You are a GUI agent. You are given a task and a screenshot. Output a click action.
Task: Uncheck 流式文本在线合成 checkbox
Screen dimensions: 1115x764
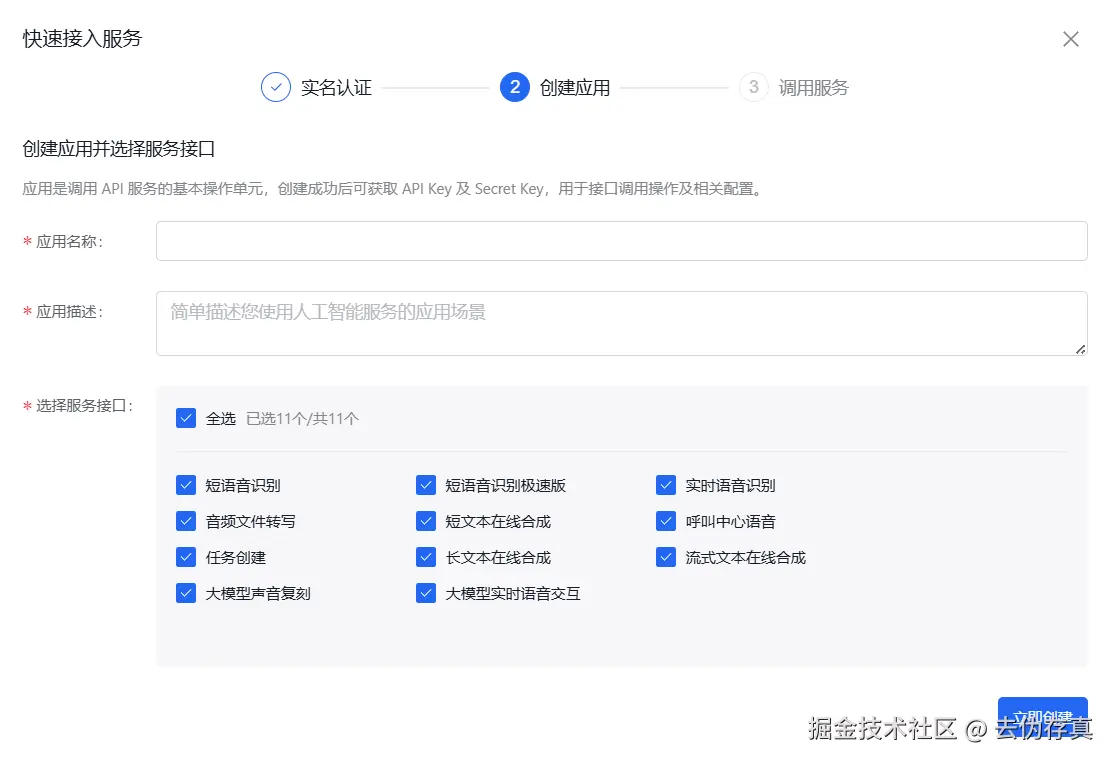pos(666,557)
